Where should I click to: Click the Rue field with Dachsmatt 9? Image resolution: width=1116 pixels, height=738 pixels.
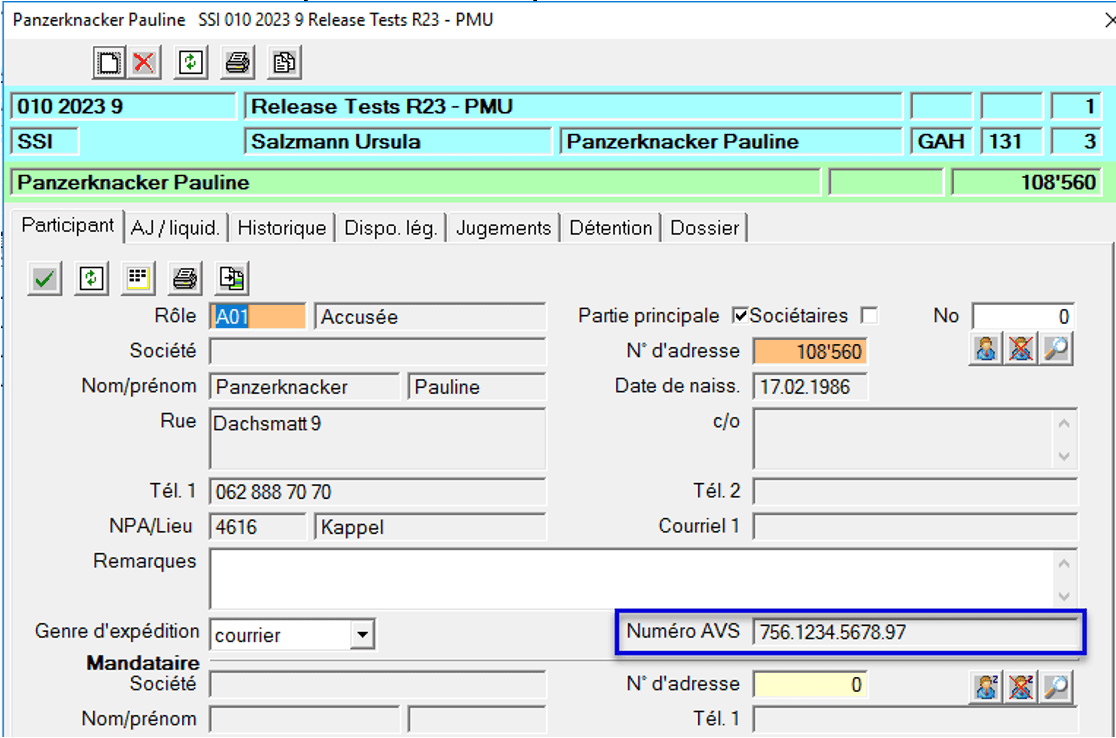click(378, 438)
